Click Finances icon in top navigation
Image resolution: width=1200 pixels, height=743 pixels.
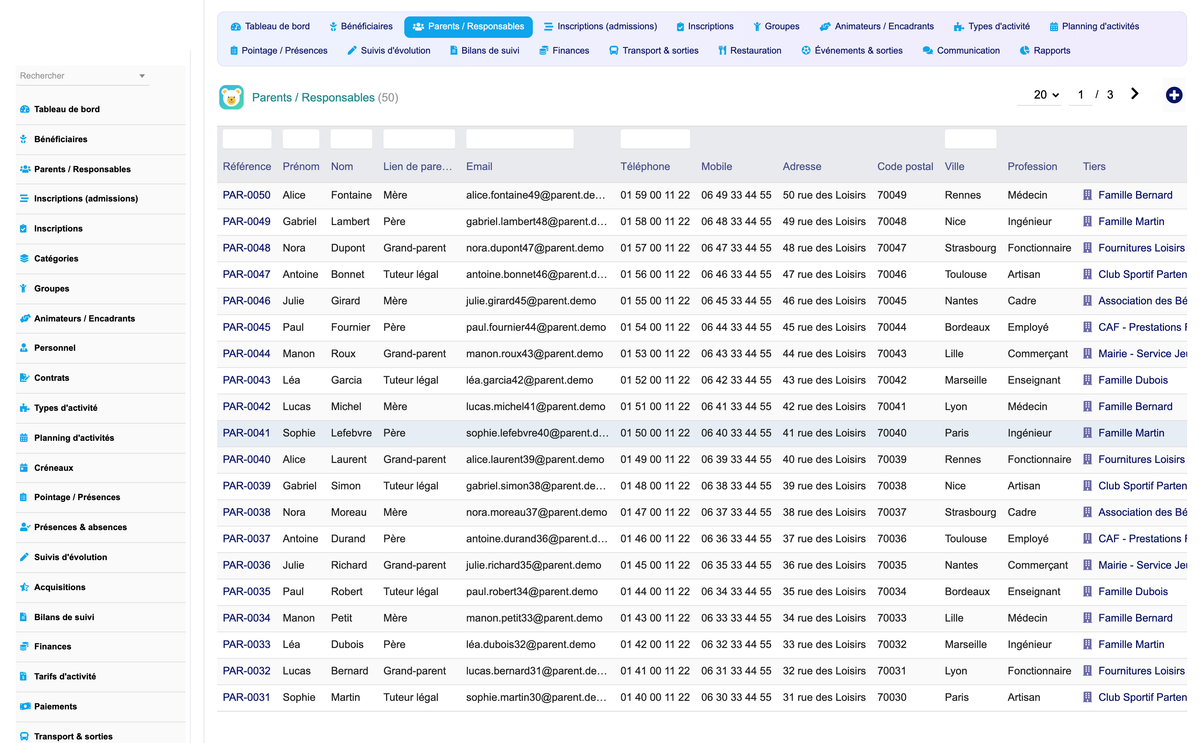(x=543, y=50)
